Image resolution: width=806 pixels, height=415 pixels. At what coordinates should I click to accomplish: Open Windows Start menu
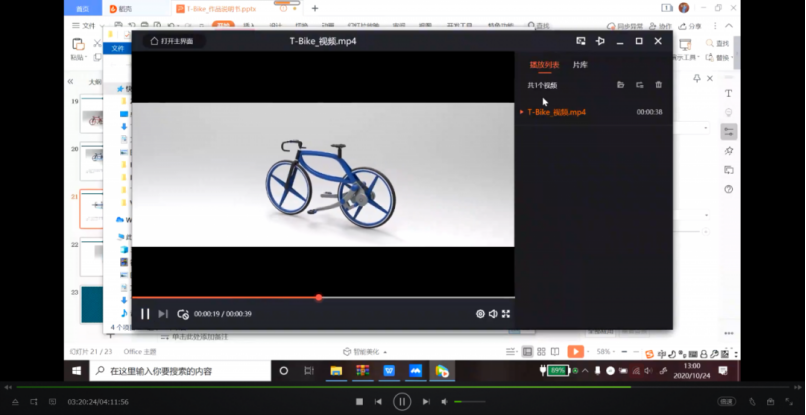click(x=77, y=371)
